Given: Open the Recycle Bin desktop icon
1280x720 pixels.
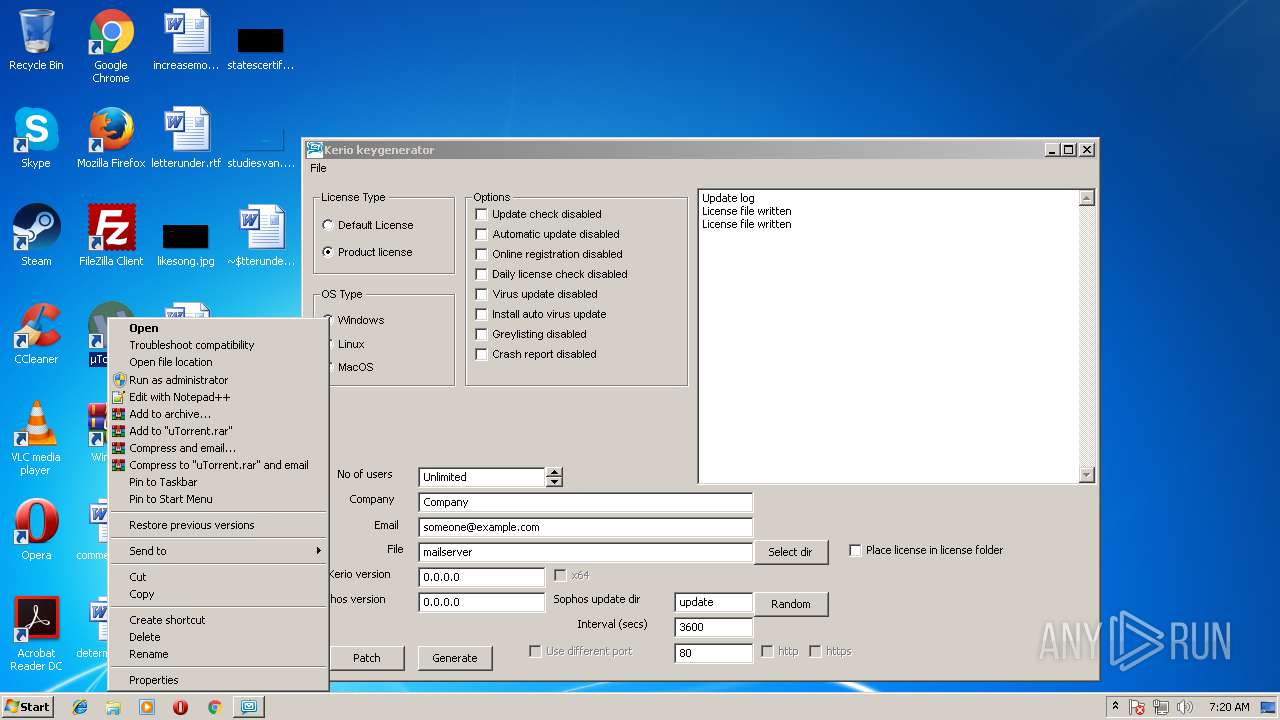Looking at the screenshot, I should click(36, 40).
